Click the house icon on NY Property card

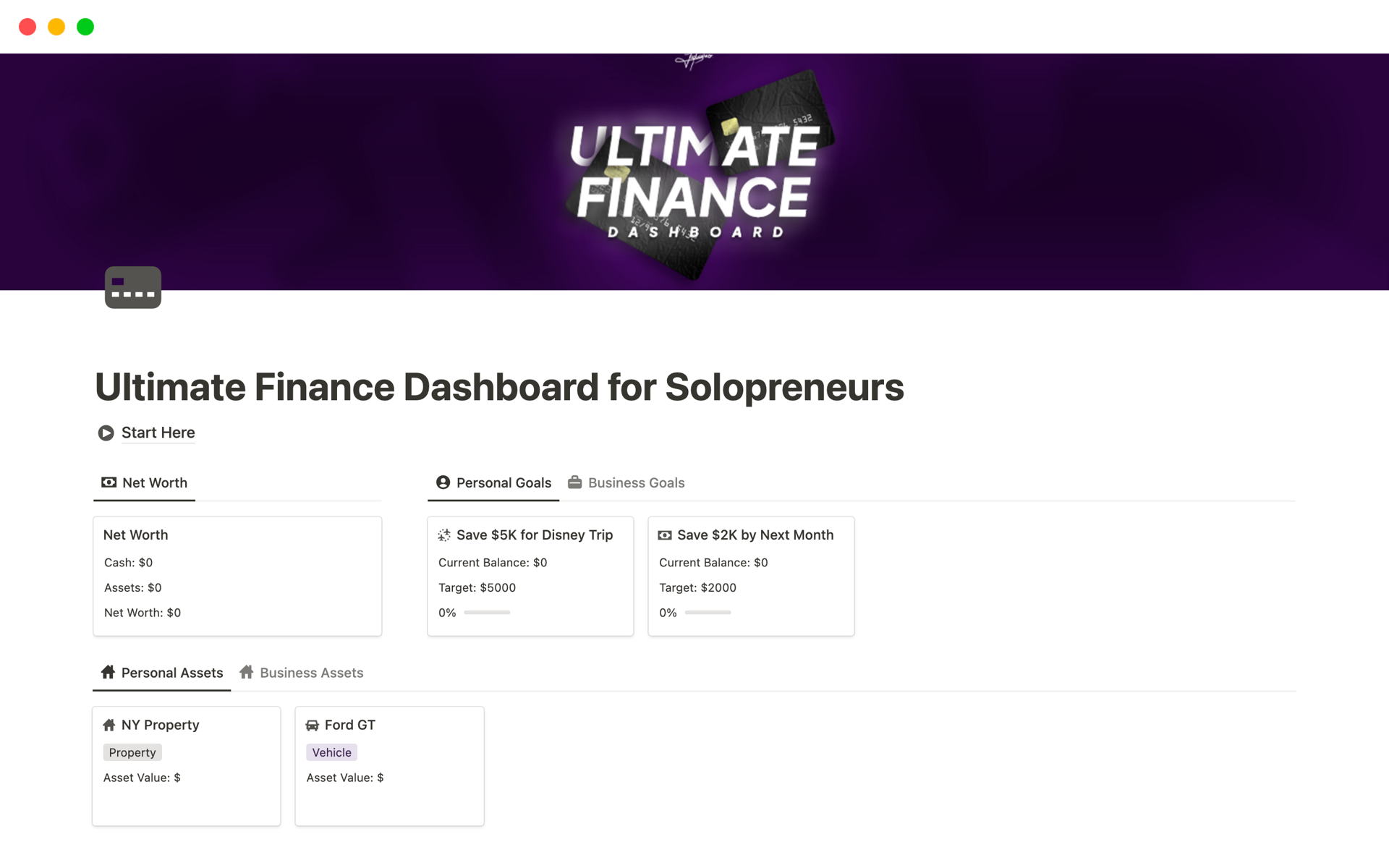[x=109, y=726]
